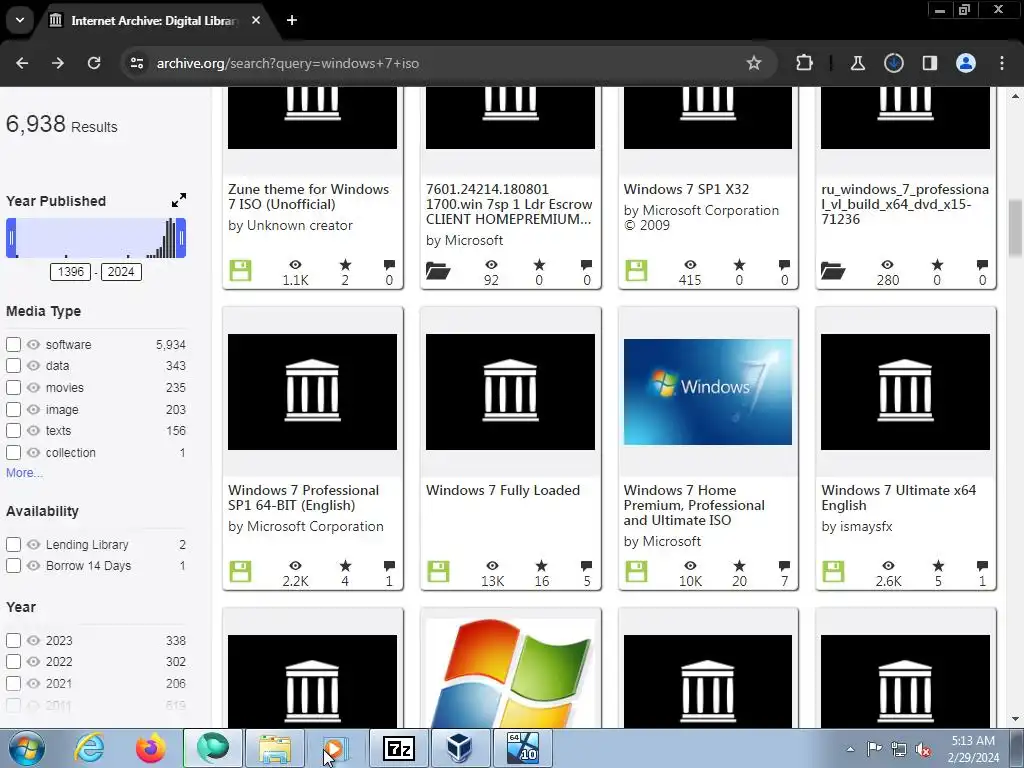Open the browser extensions puzzle icon

pos(805,63)
